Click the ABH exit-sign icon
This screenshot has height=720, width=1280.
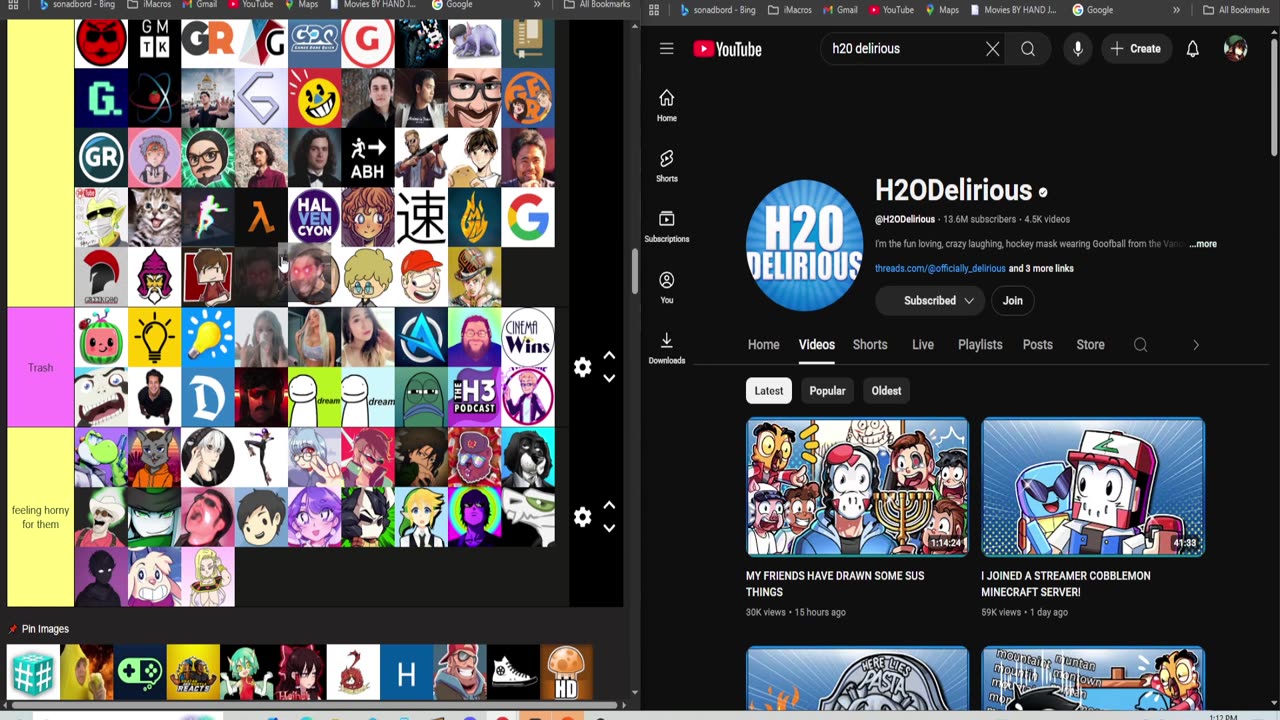coord(368,157)
